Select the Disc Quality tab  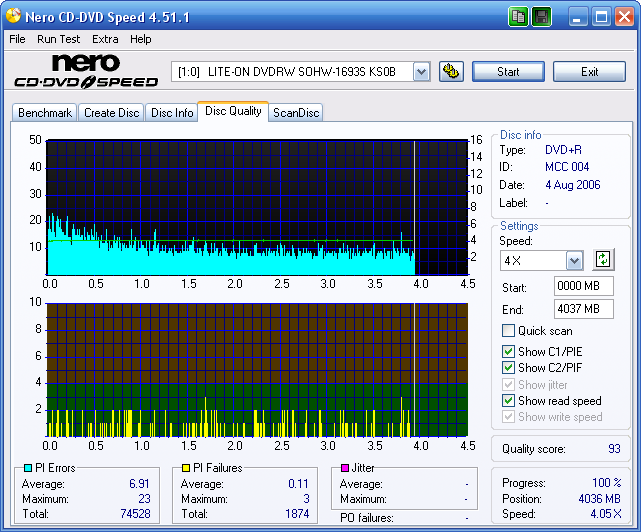[233, 111]
